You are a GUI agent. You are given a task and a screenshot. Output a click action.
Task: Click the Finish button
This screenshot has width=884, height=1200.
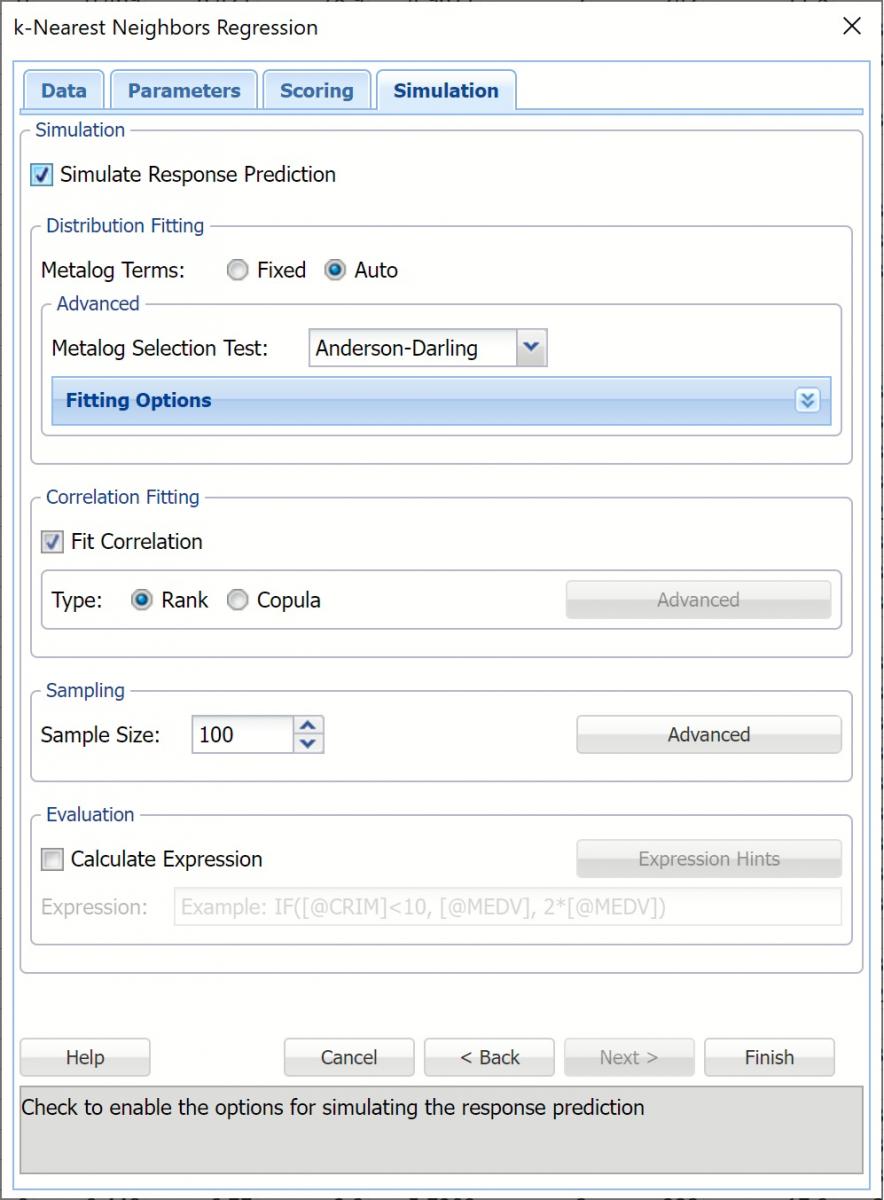pyautogui.click(x=768, y=1057)
